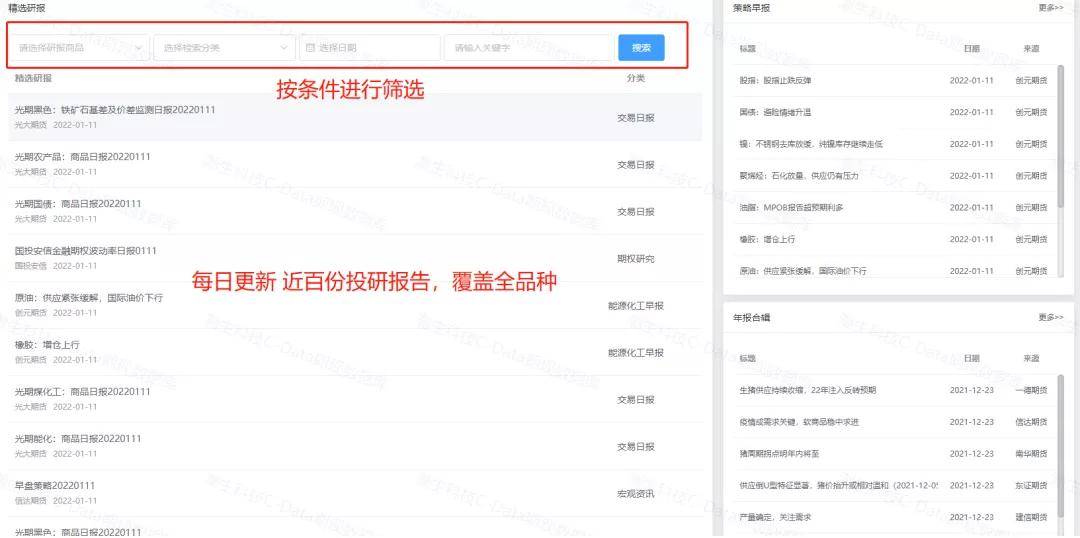Image resolution: width=1080 pixels, height=538 pixels.
Task: Click the 策略早报 list scrollbar
Action: (x=1061, y=136)
